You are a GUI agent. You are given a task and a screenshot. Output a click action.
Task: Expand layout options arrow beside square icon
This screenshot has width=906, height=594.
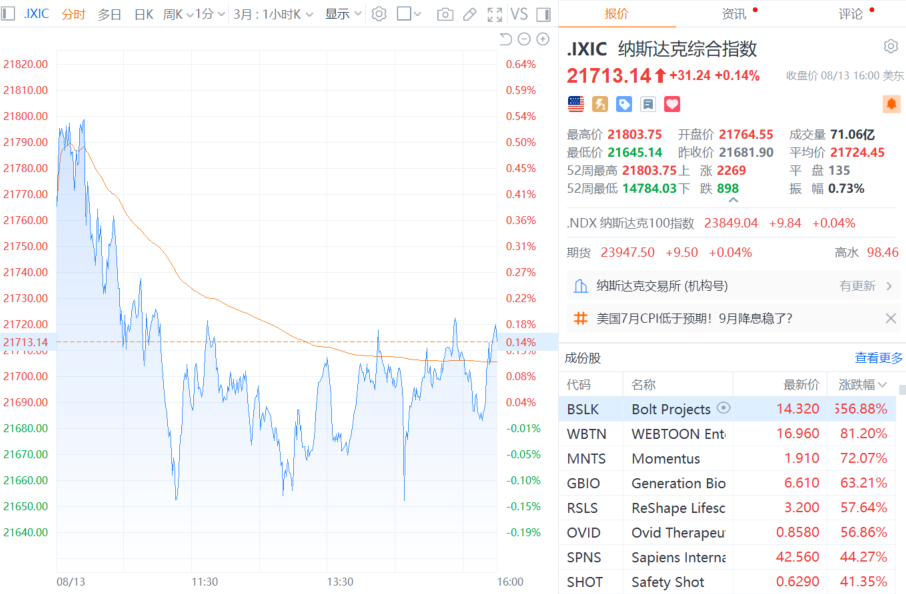pyautogui.click(x=418, y=14)
